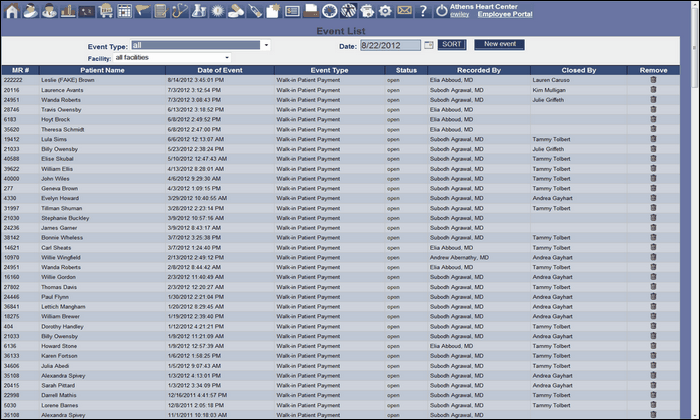Click trash icon for Hoyt Brock
700x420 pixels.
click(653, 119)
